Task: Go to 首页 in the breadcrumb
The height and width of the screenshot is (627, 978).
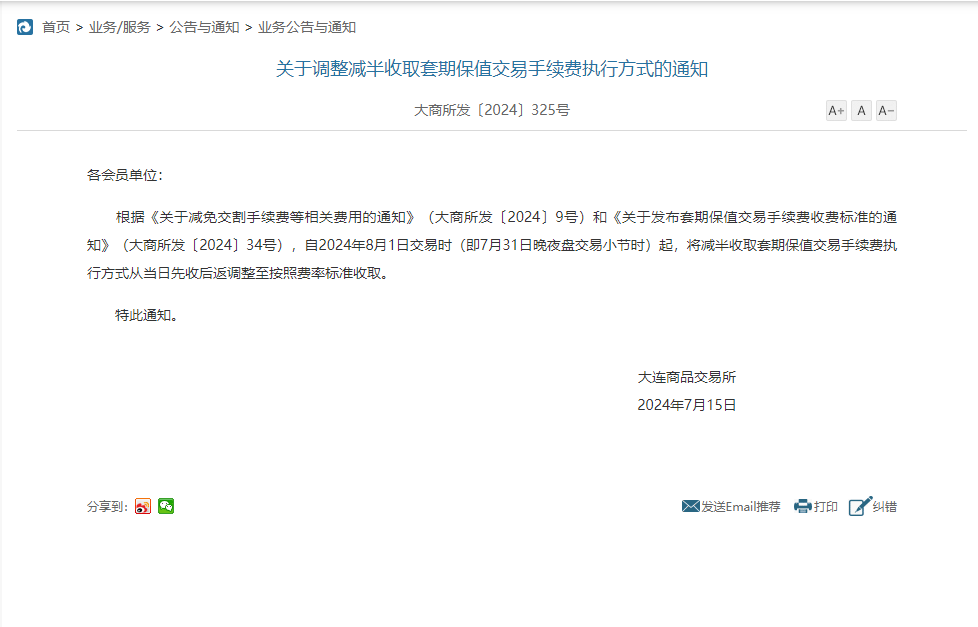Action: point(56,27)
